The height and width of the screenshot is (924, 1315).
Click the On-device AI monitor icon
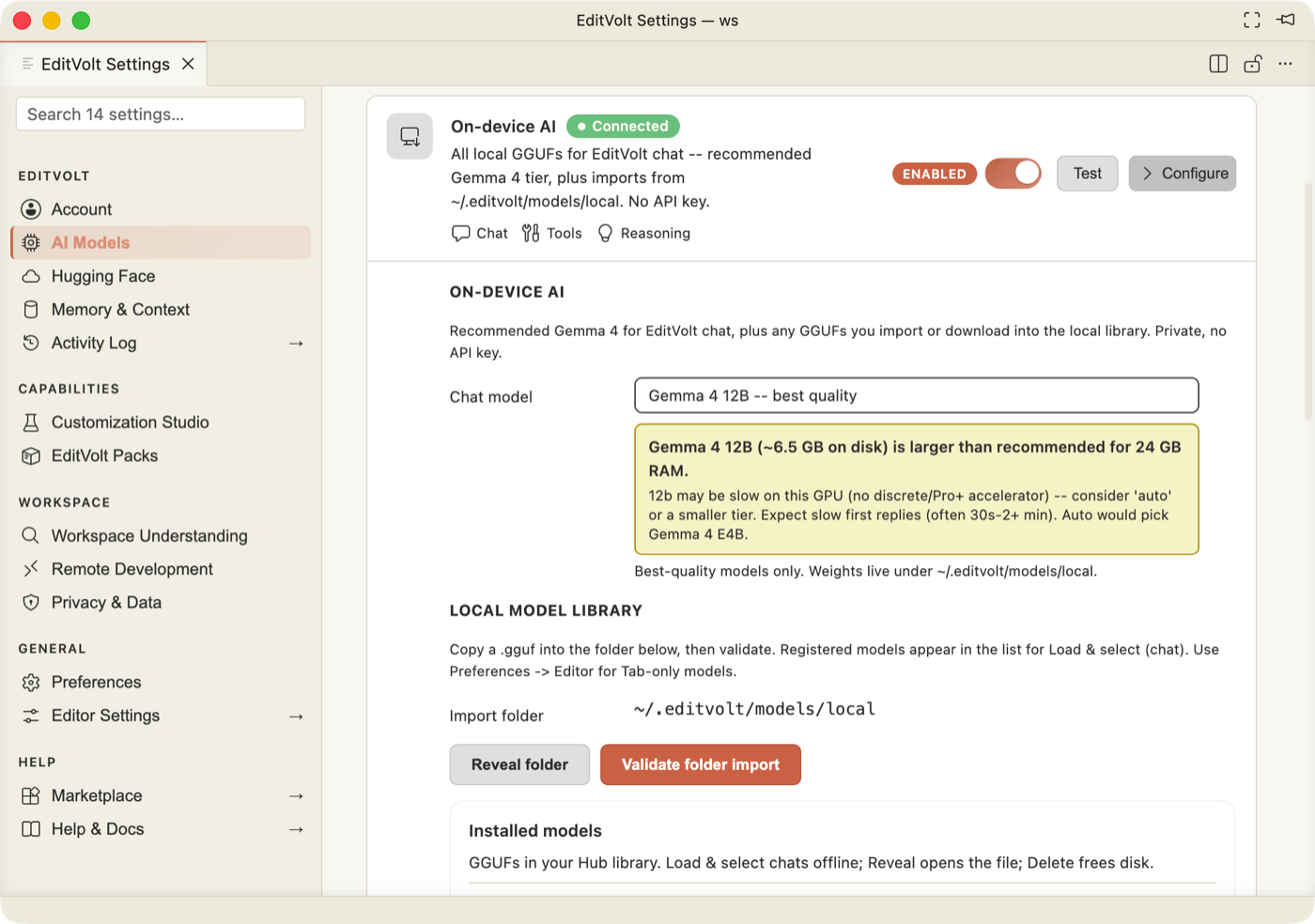click(410, 136)
